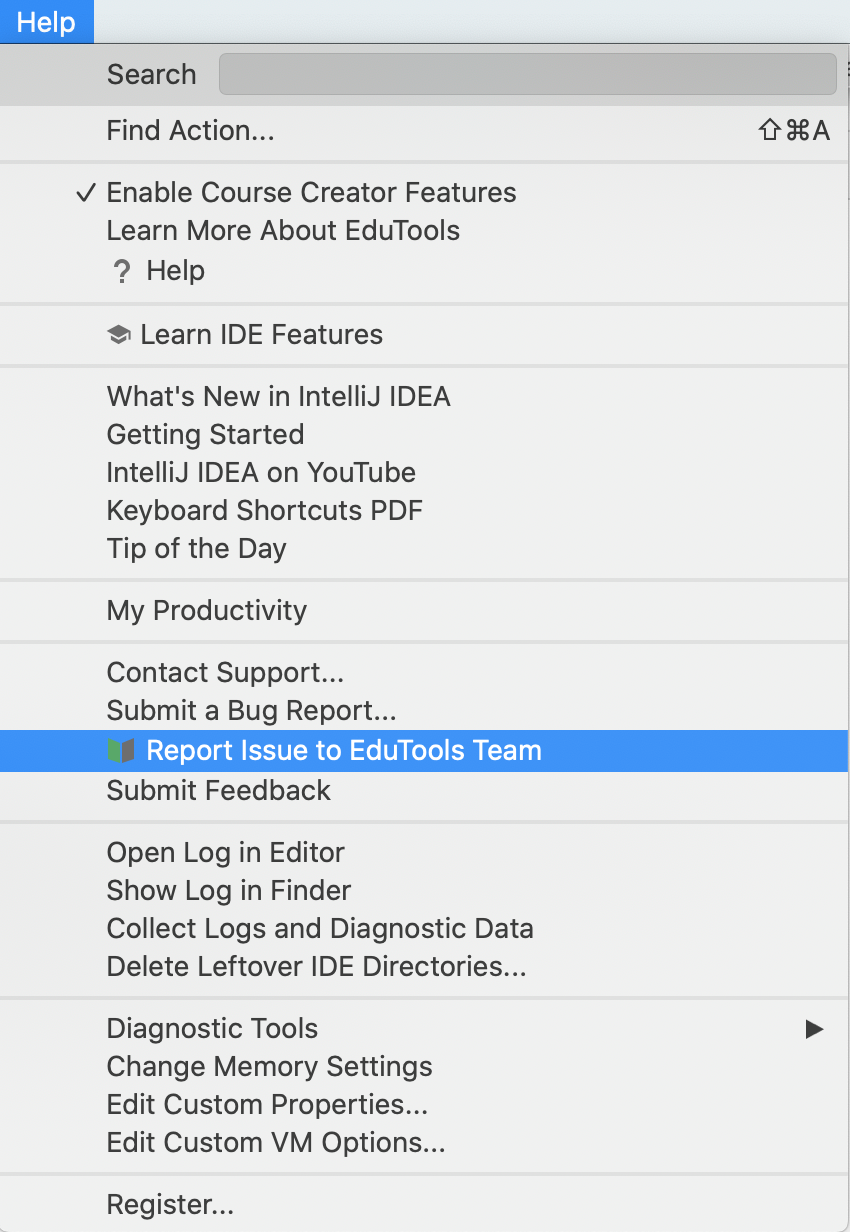This screenshot has width=850, height=1232.
Task: Open Change Memory Settings
Action: 424,1066
